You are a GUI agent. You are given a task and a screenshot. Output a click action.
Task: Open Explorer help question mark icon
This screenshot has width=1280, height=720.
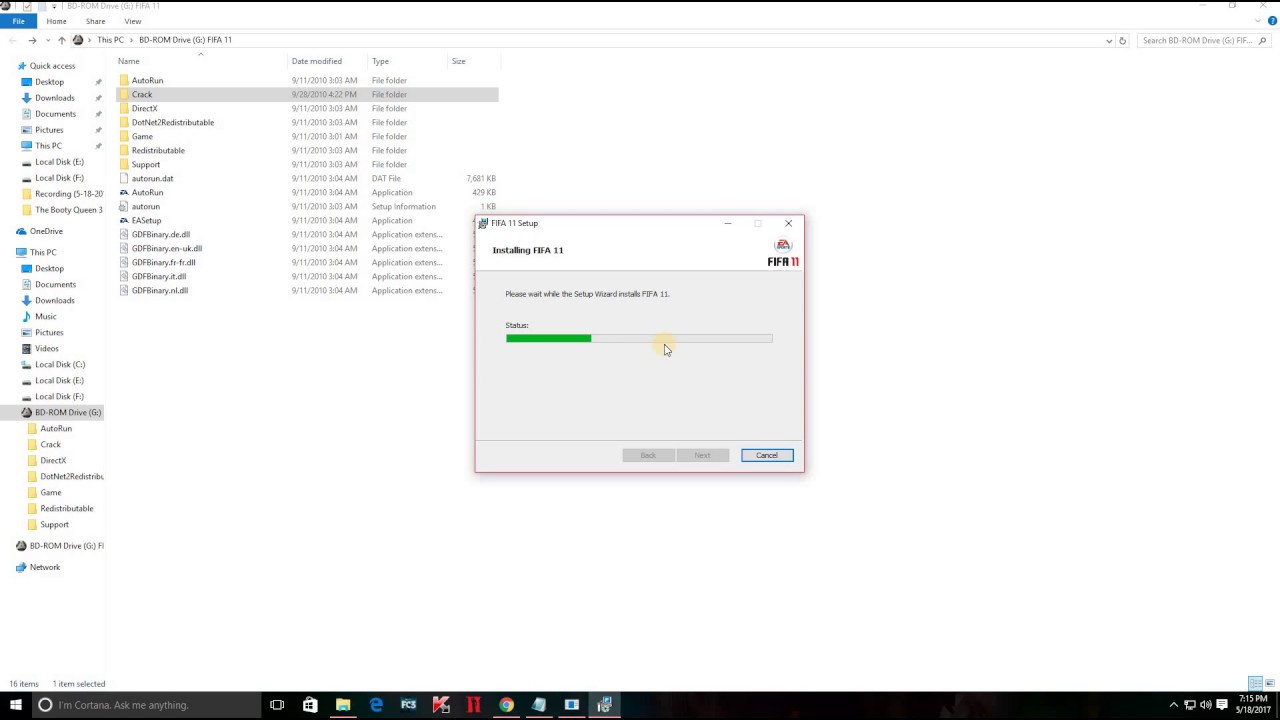point(1272,21)
